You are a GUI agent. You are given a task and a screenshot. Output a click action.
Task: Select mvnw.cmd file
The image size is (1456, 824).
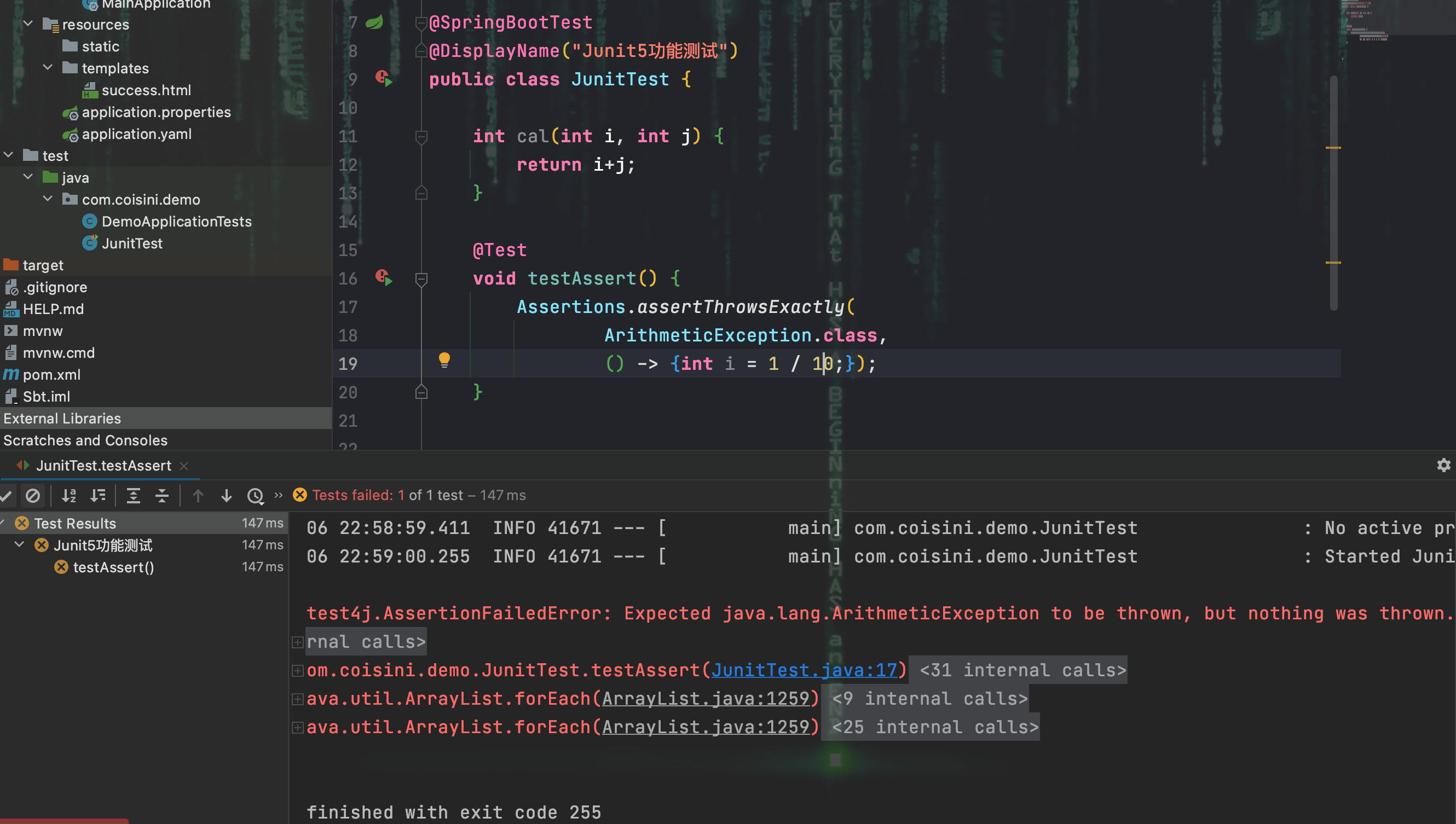pos(59,352)
